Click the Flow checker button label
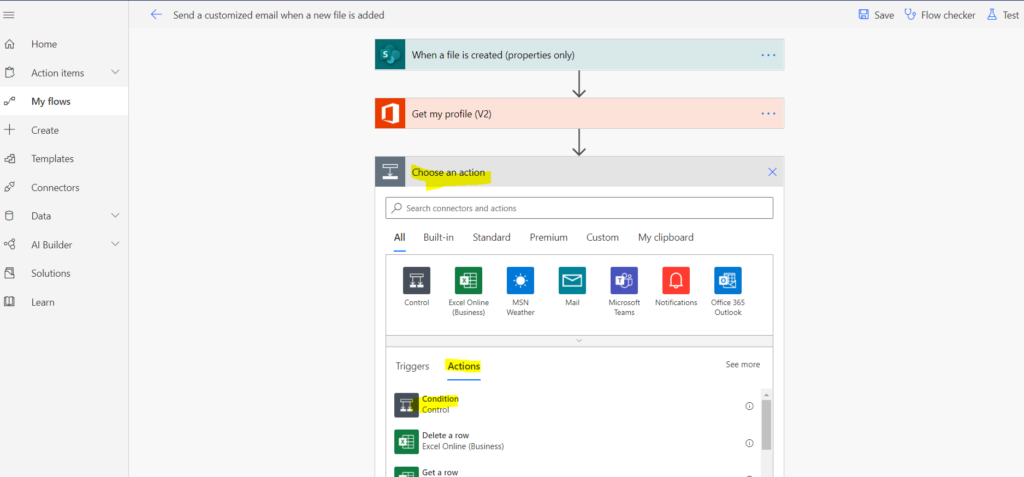 tap(948, 15)
